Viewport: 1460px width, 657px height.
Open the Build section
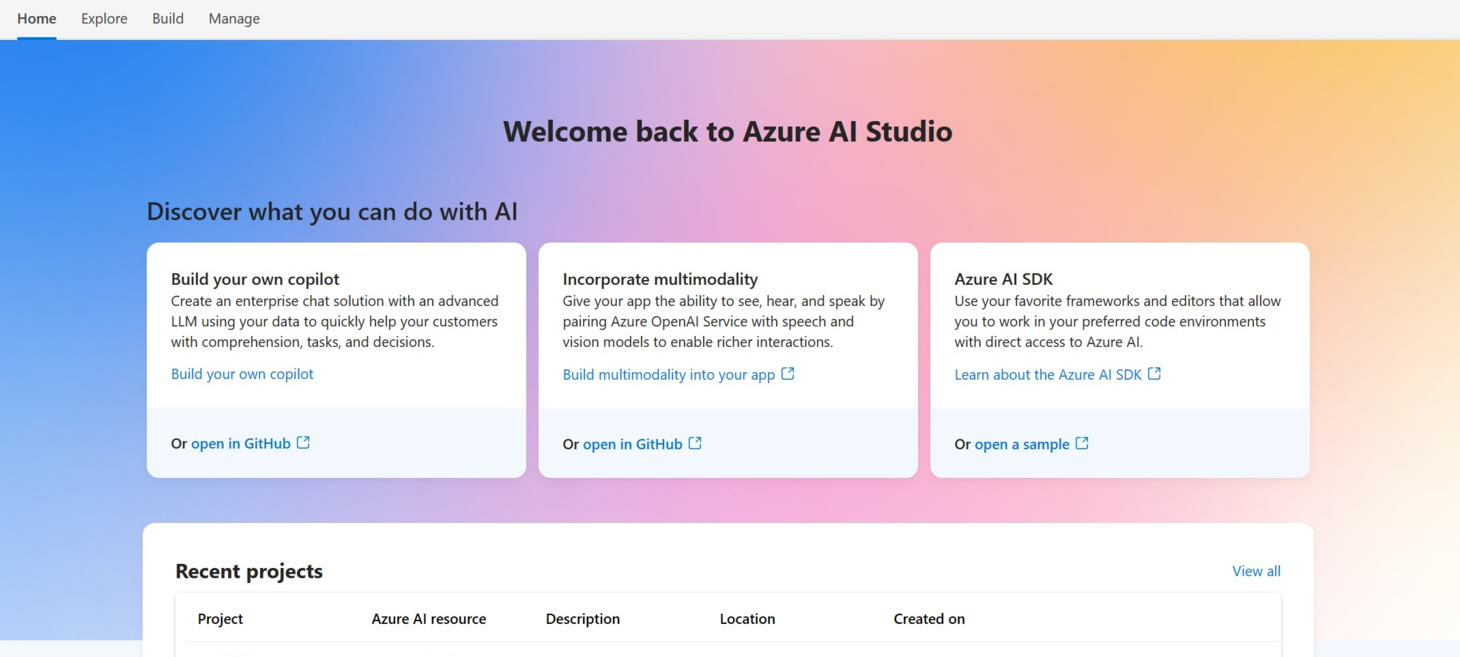pyautogui.click(x=167, y=18)
